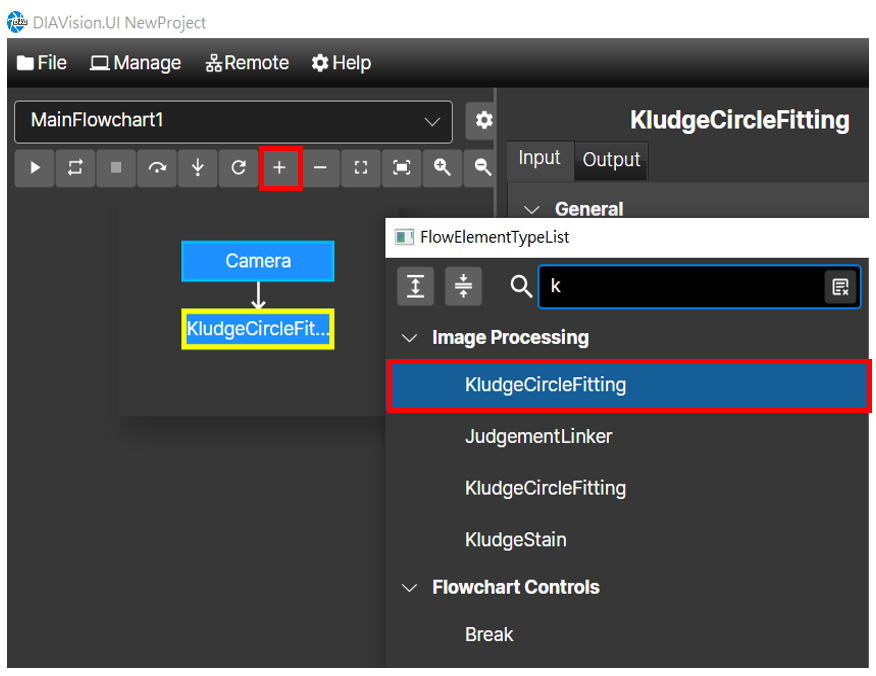Remove element using the minus icon

(x=320, y=168)
